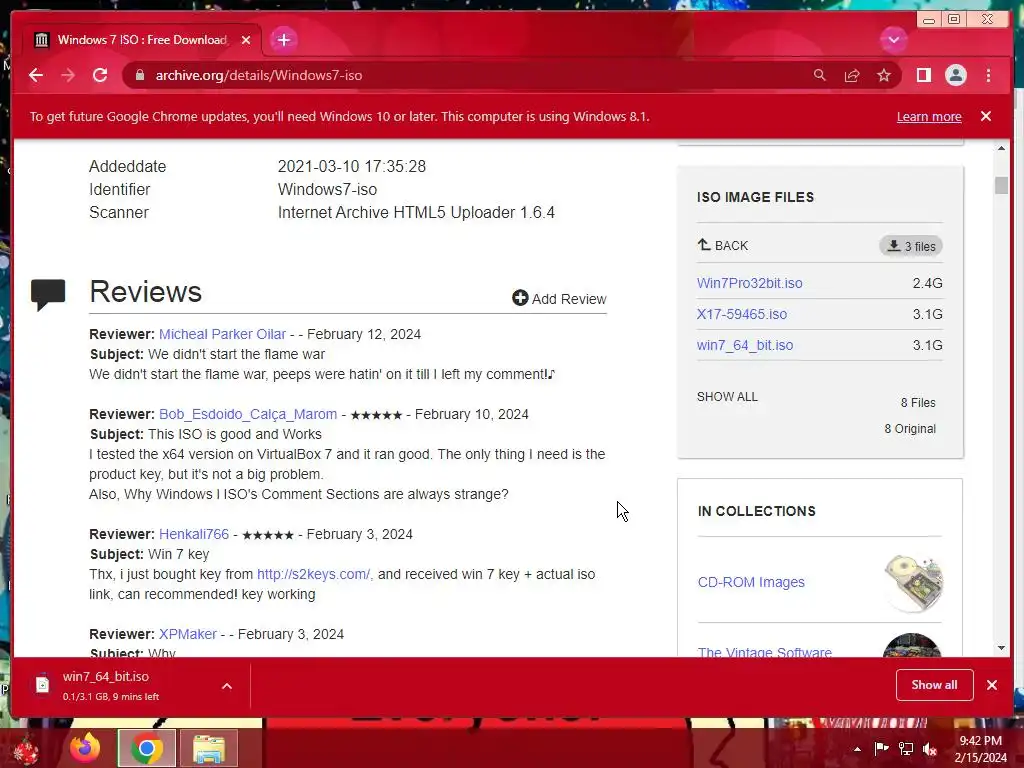The height and width of the screenshot is (768, 1024).
Task: Click the ISO IMAGE FILES heading
Action: click(756, 197)
